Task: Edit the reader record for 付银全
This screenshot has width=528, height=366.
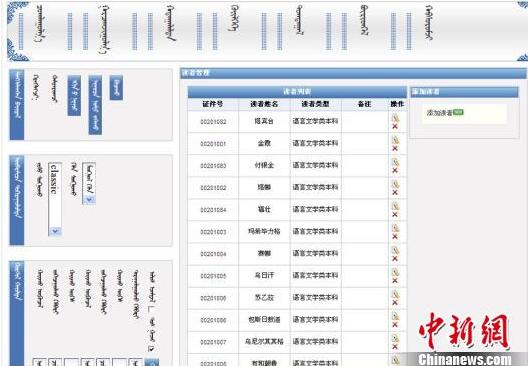Action: [x=395, y=162]
